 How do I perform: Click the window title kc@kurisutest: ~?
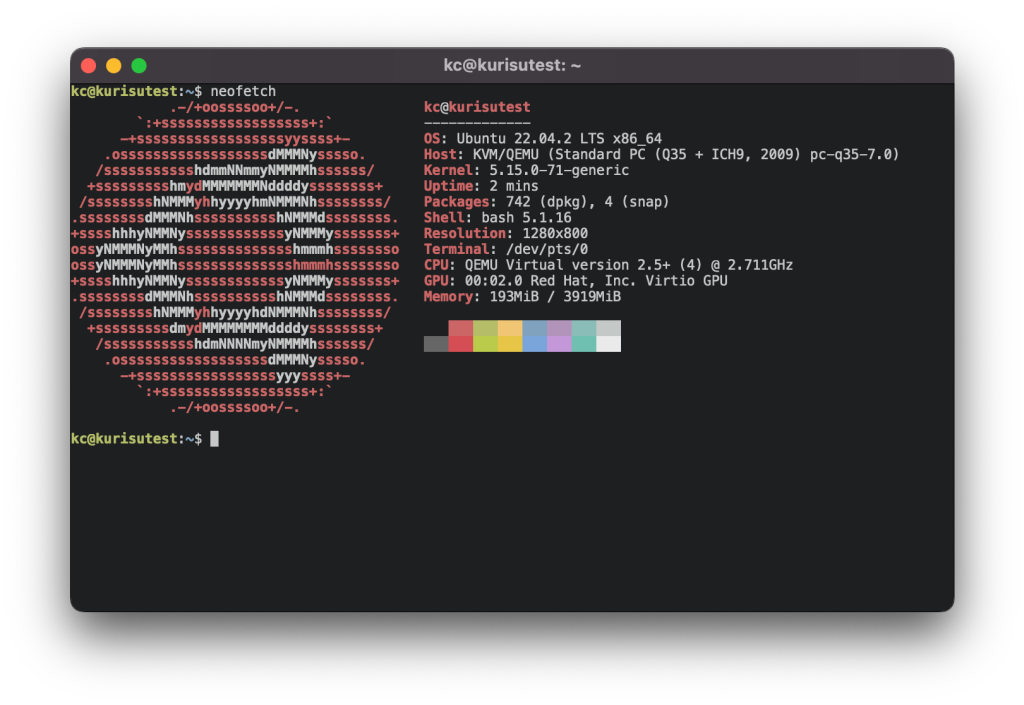click(512, 66)
